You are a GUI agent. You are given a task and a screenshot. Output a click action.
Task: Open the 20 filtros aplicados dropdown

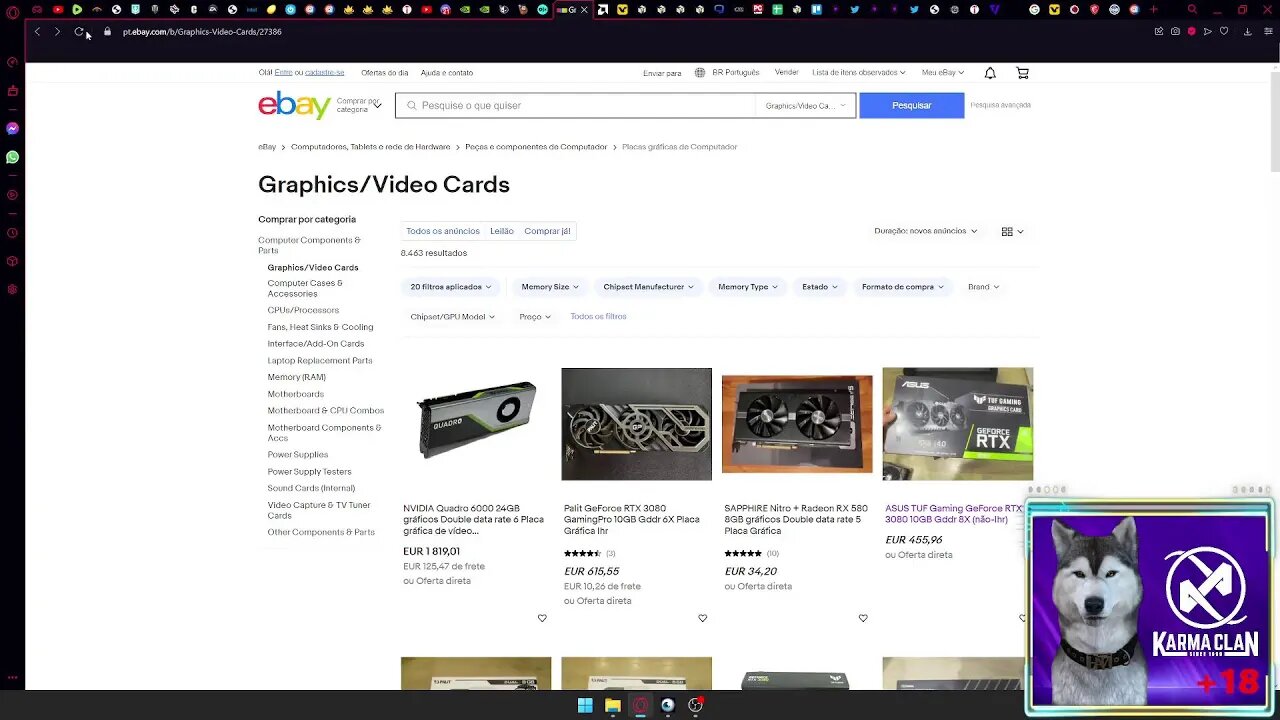[451, 287]
